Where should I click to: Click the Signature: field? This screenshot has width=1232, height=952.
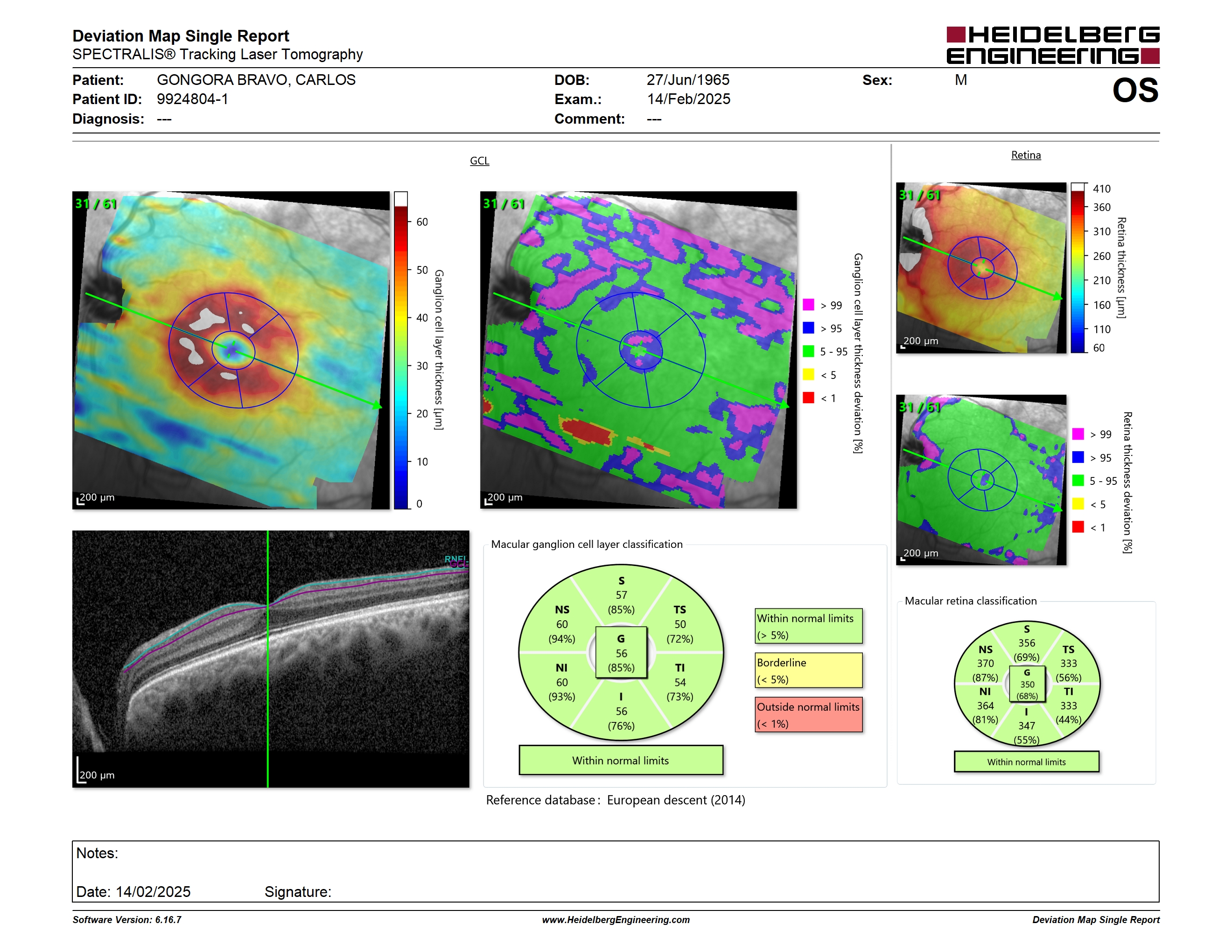point(298,892)
